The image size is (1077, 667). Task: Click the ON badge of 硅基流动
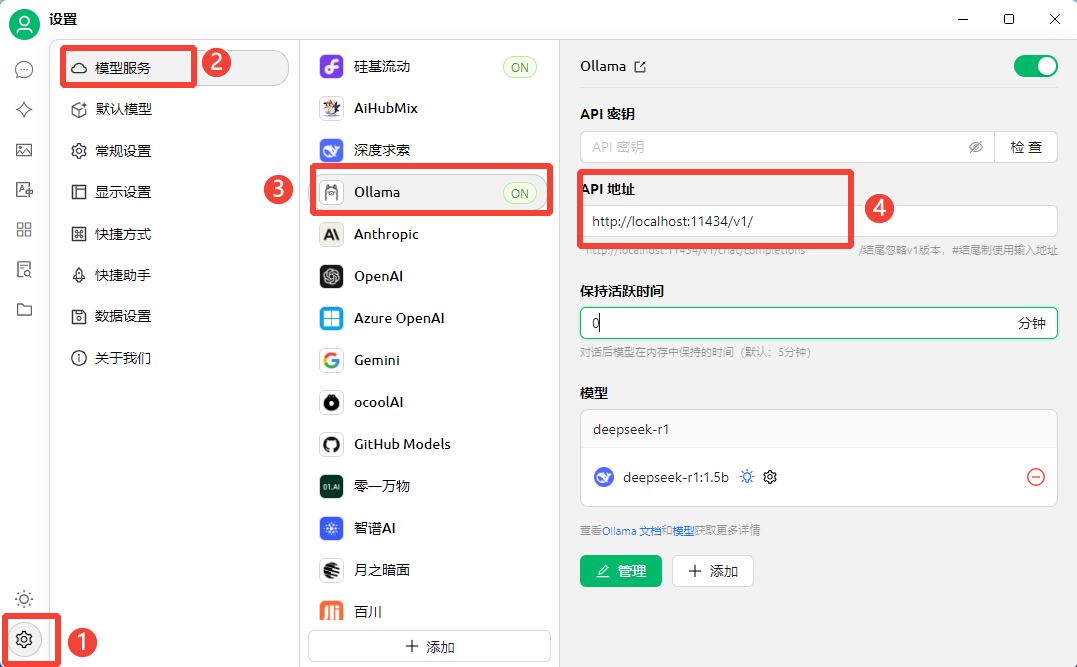coord(520,67)
